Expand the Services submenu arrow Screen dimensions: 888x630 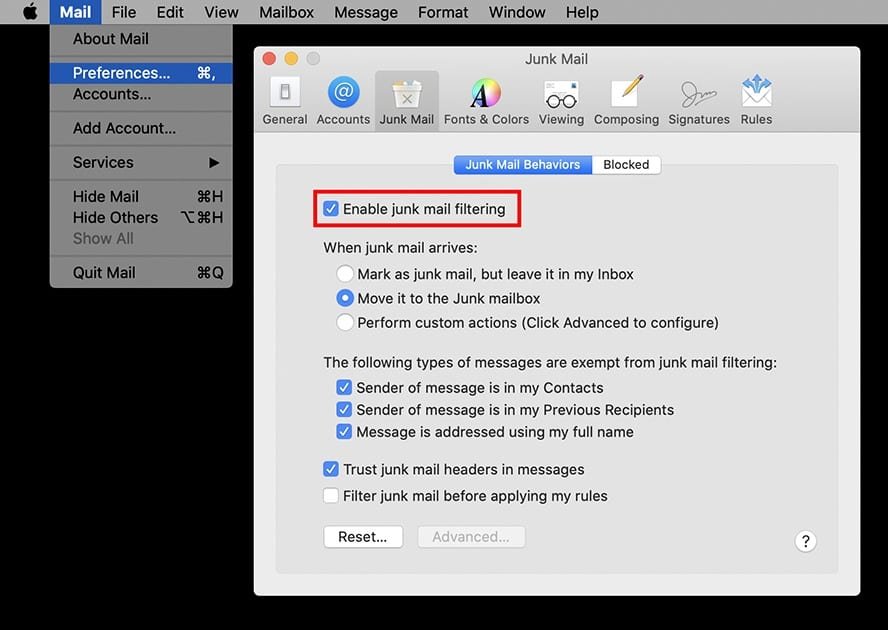tap(214, 163)
